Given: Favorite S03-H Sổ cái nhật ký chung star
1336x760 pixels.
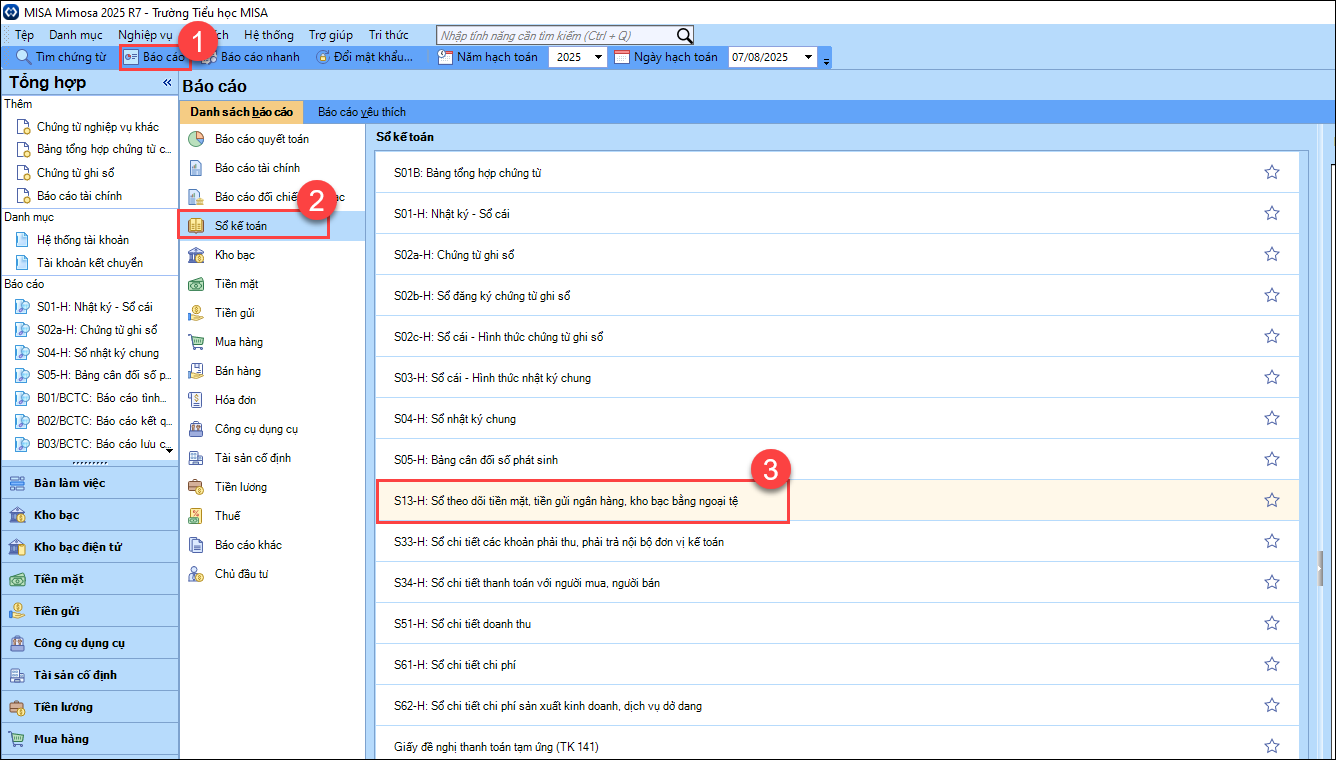Looking at the screenshot, I should (1272, 377).
